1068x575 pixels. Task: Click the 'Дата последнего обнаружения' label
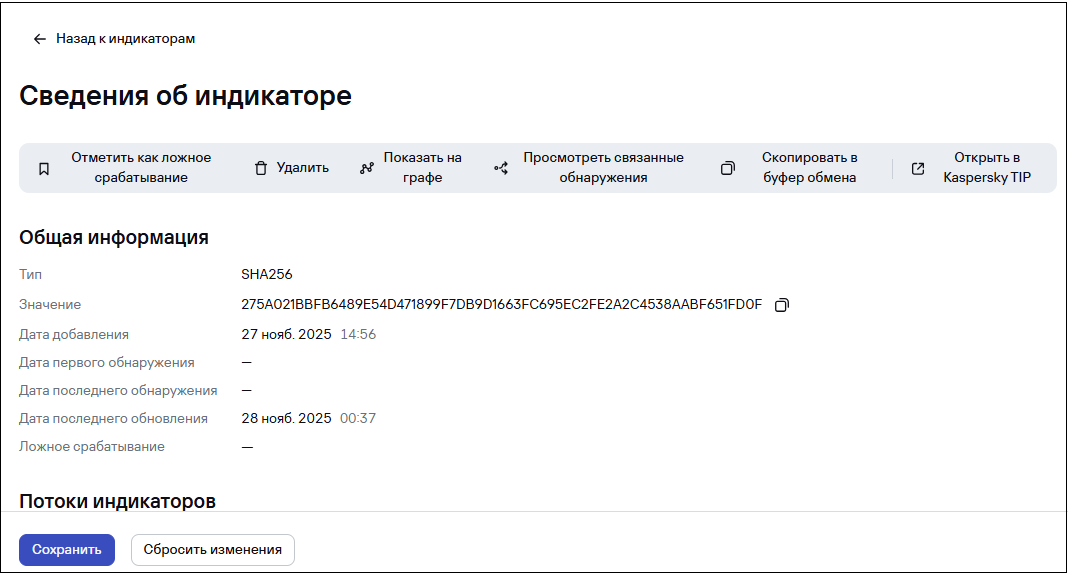pyautogui.click(x=119, y=390)
